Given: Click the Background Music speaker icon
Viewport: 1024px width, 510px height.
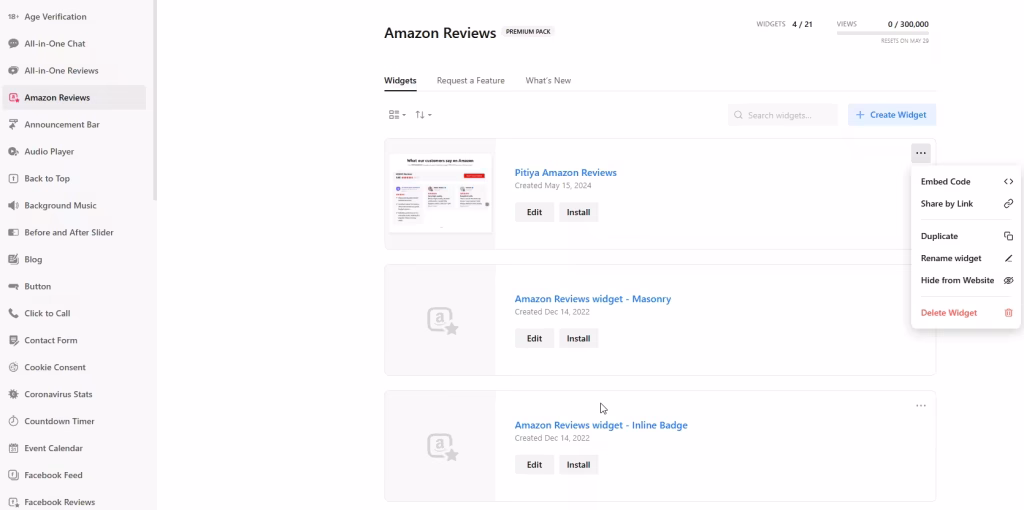Looking at the screenshot, I should pyautogui.click(x=13, y=205).
